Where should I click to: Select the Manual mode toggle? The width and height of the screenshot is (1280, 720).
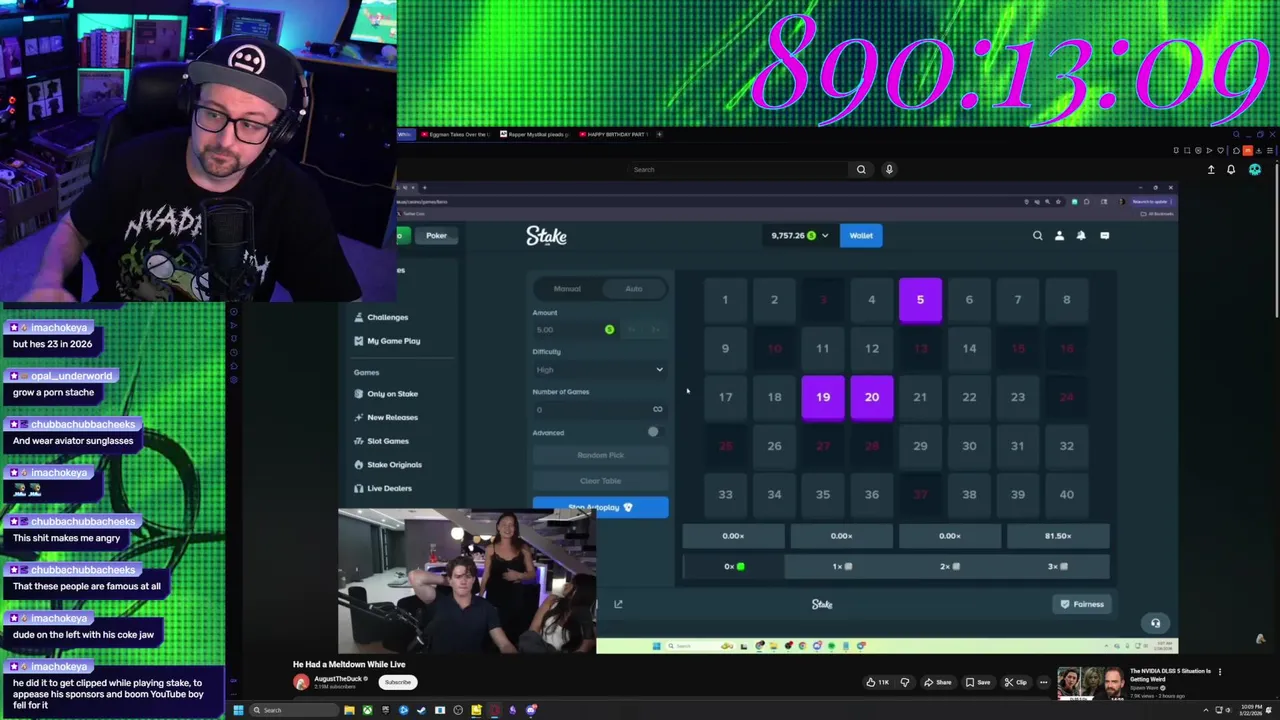(x=567, y=289)
